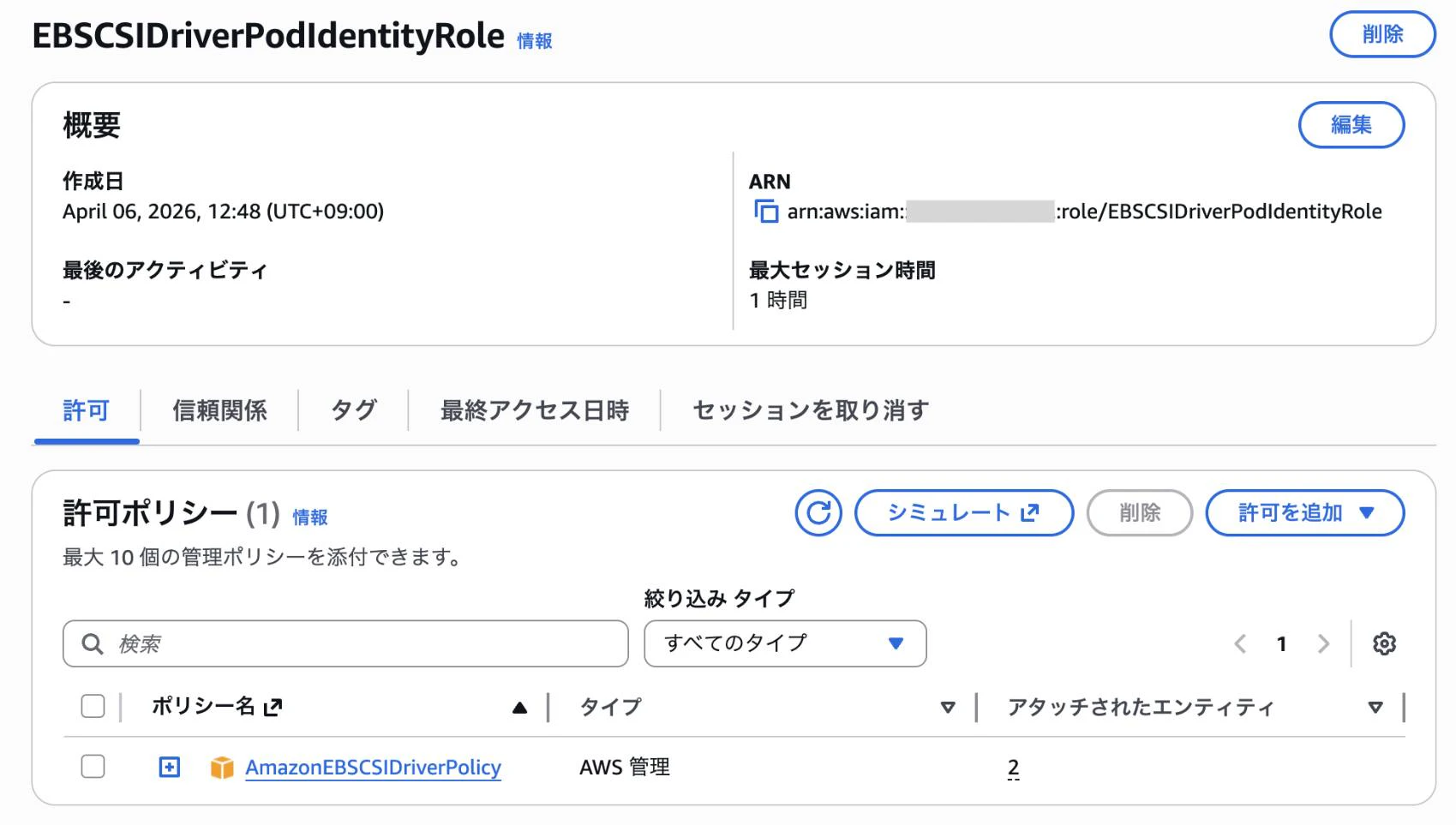
Task: Sort the タイプ column
Action: 948,708
